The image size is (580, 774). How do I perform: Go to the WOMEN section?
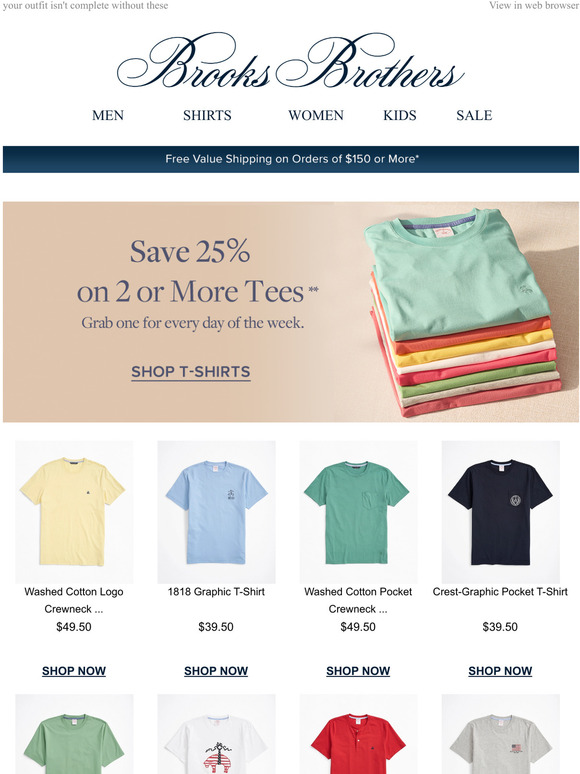click(316, 116)
